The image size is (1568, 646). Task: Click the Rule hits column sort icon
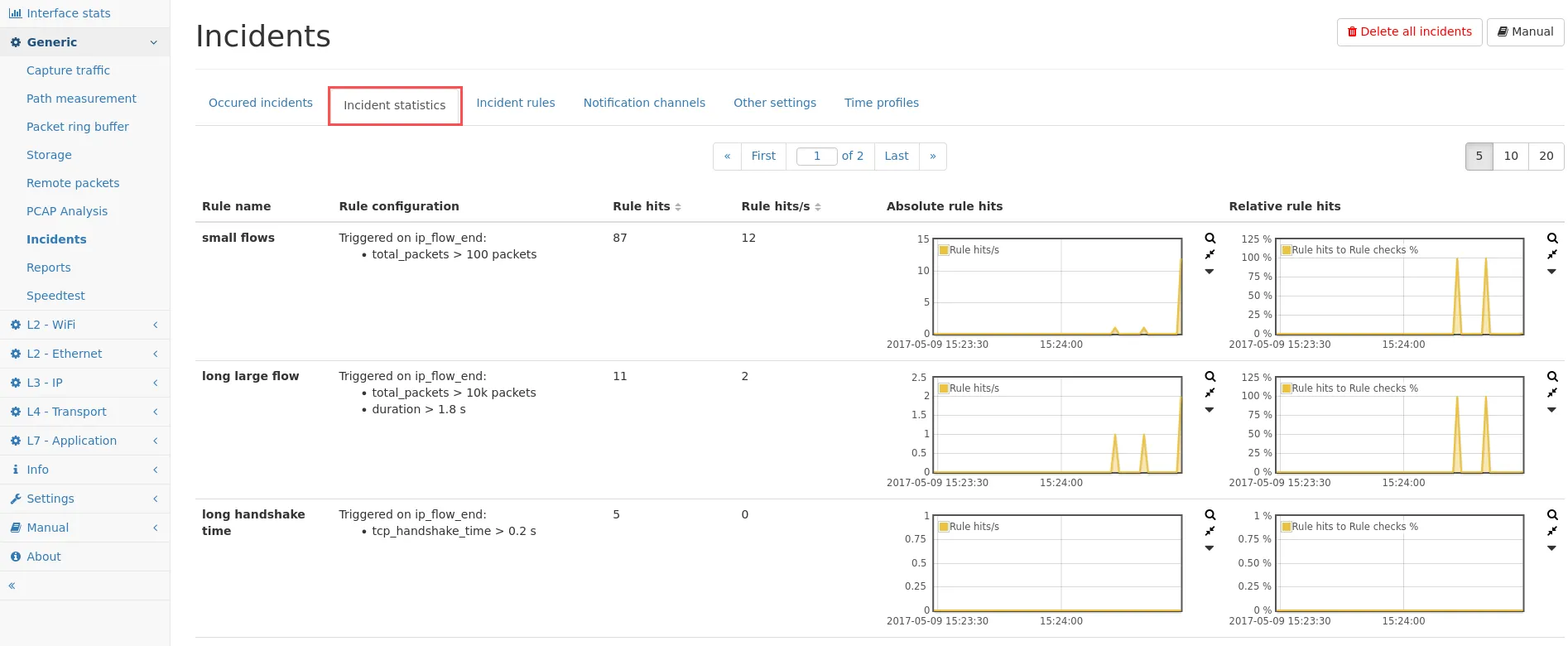[x=678, y=207]
